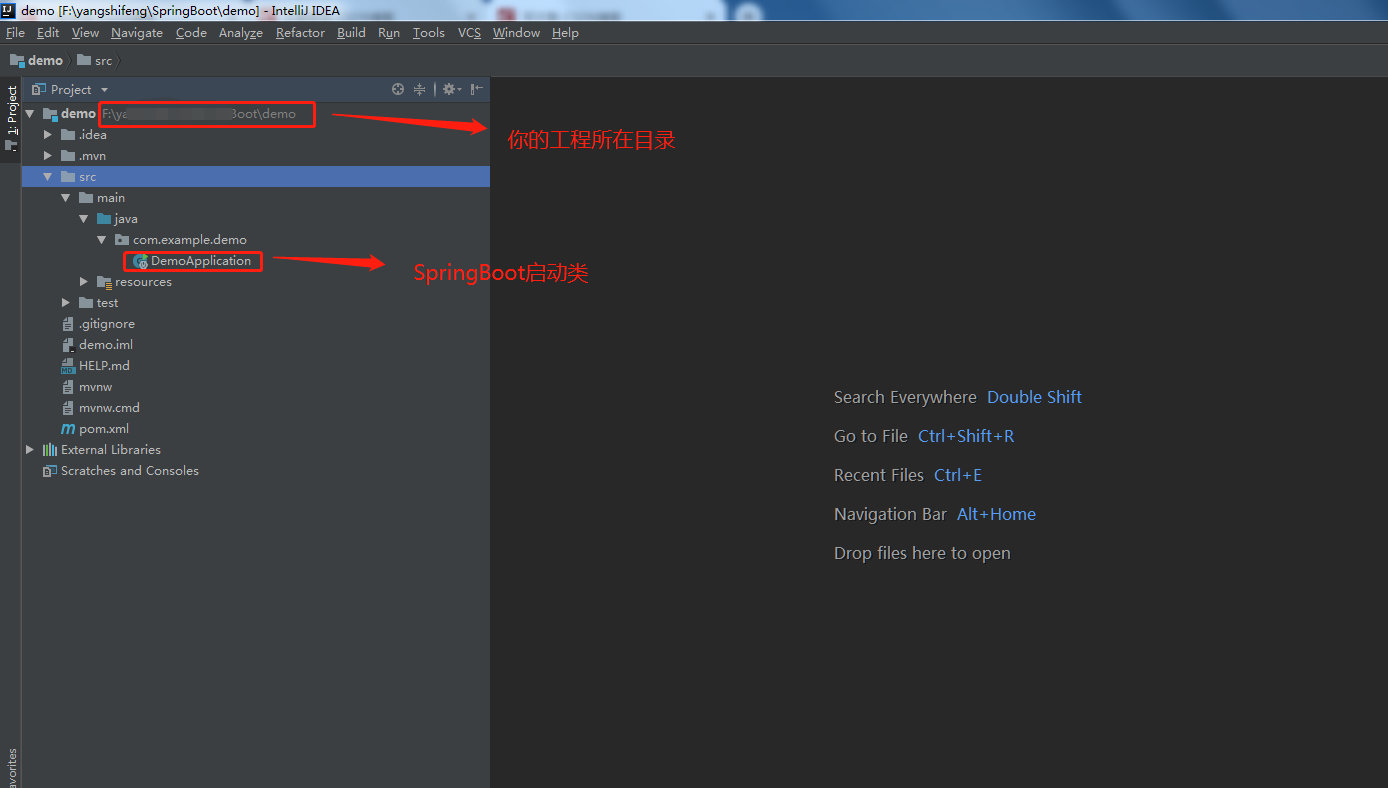Expand the resources folder
The image size is (1388, 788).
84,282
